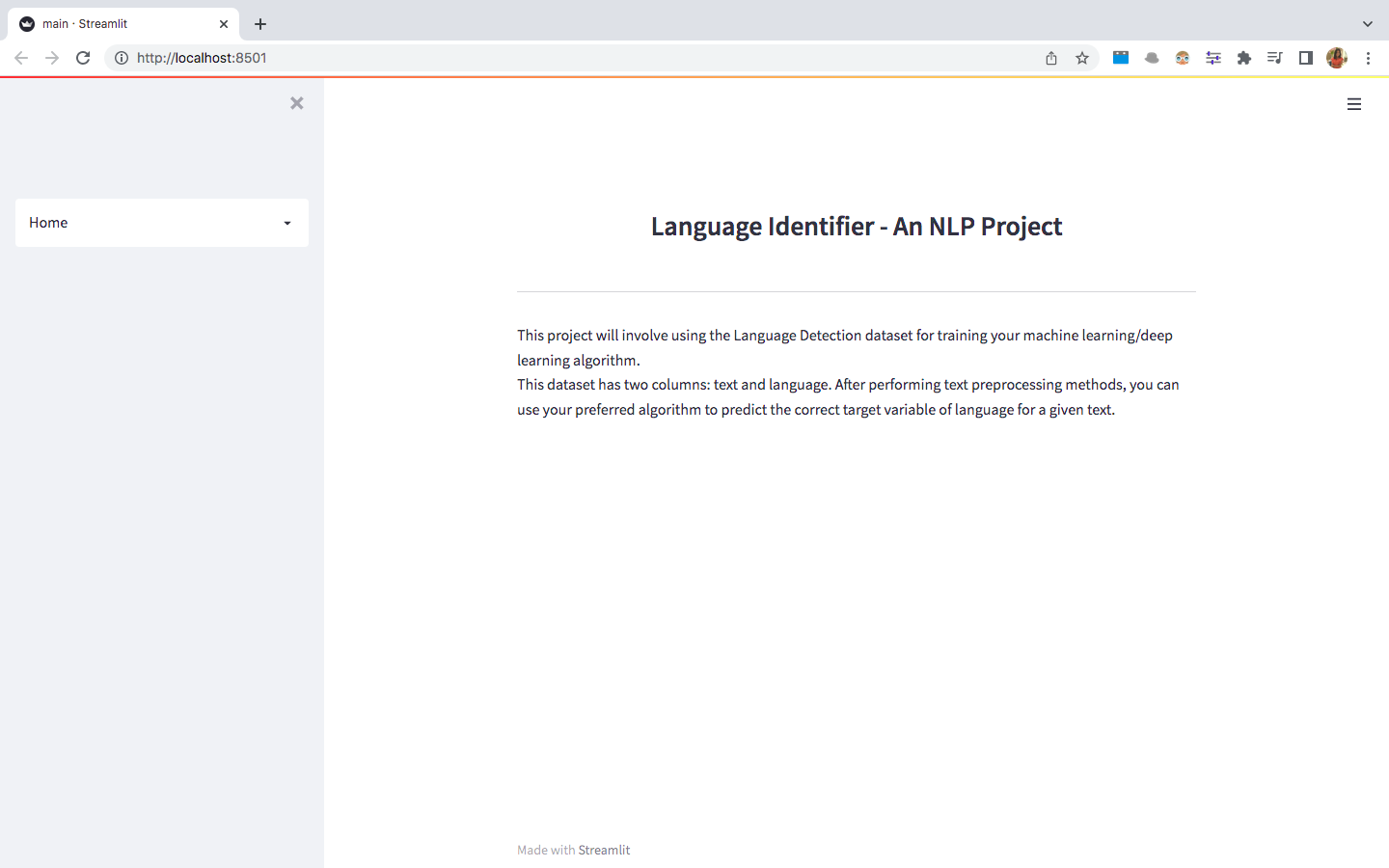Open the media control playlist icon

[x=1275, y=58]
